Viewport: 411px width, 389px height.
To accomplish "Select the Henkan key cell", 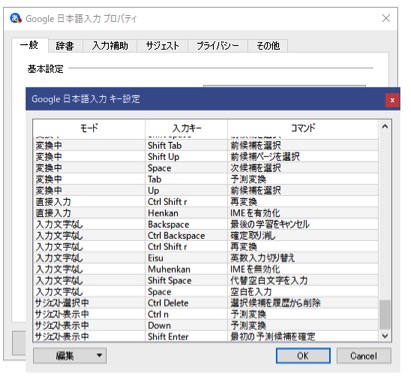I will [186, 213].
